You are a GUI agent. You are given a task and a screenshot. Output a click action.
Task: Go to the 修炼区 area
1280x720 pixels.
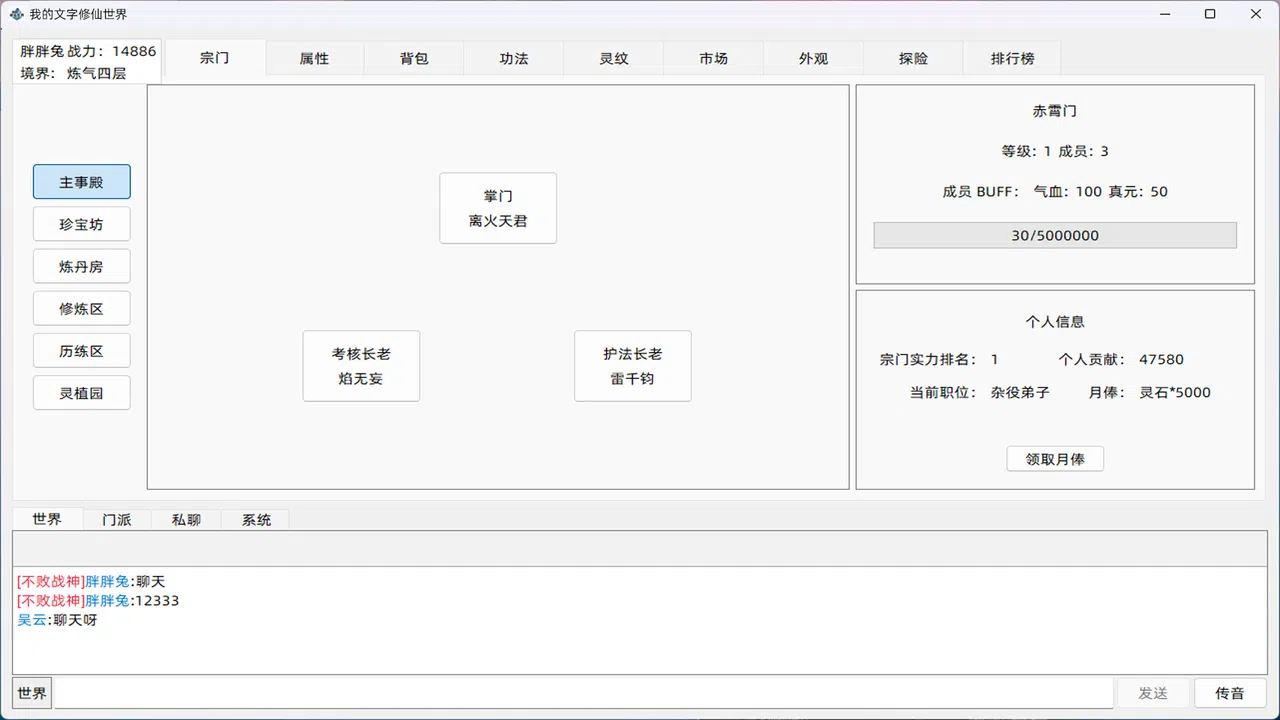point(82,308)
